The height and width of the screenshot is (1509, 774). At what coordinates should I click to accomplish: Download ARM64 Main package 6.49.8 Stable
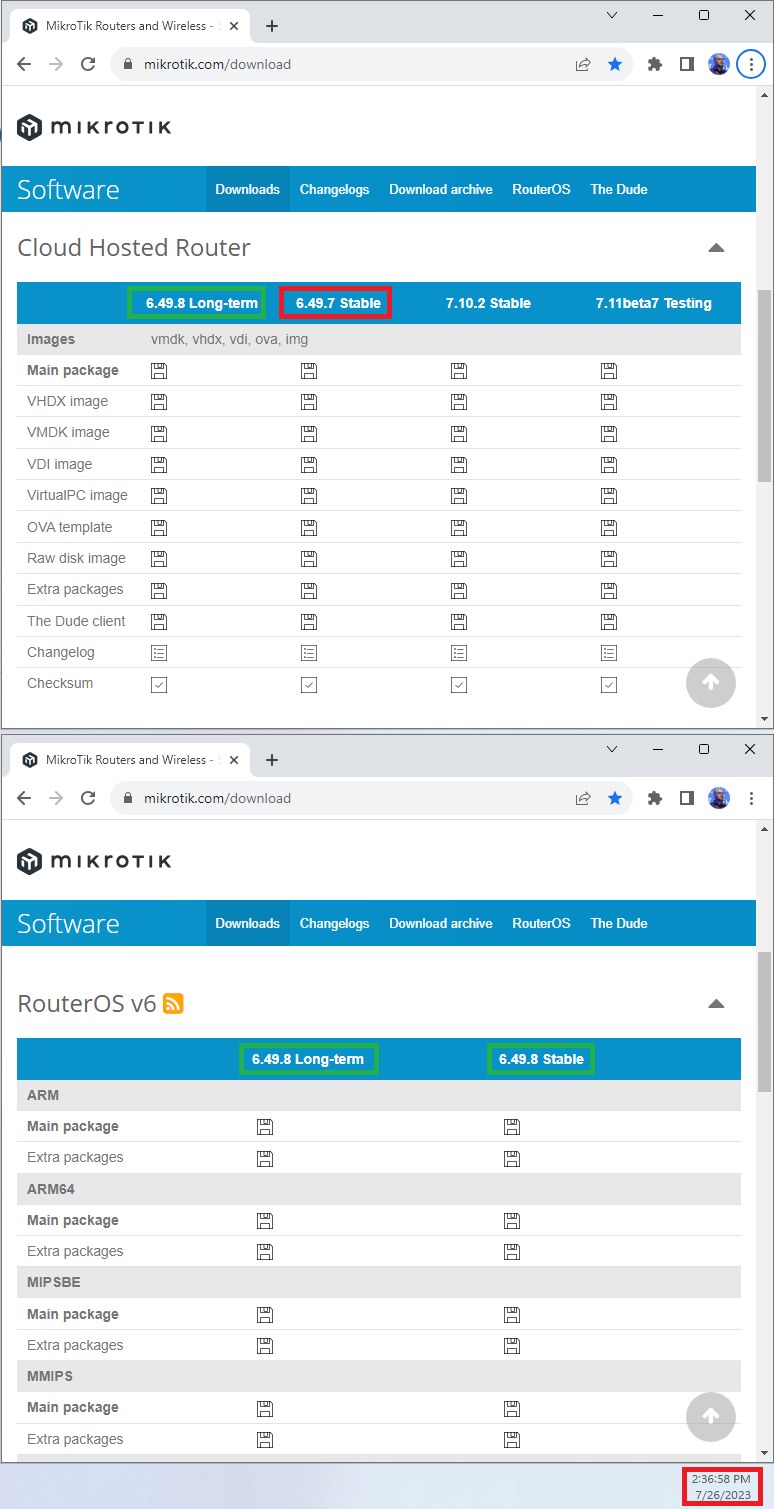(511, 1221)
